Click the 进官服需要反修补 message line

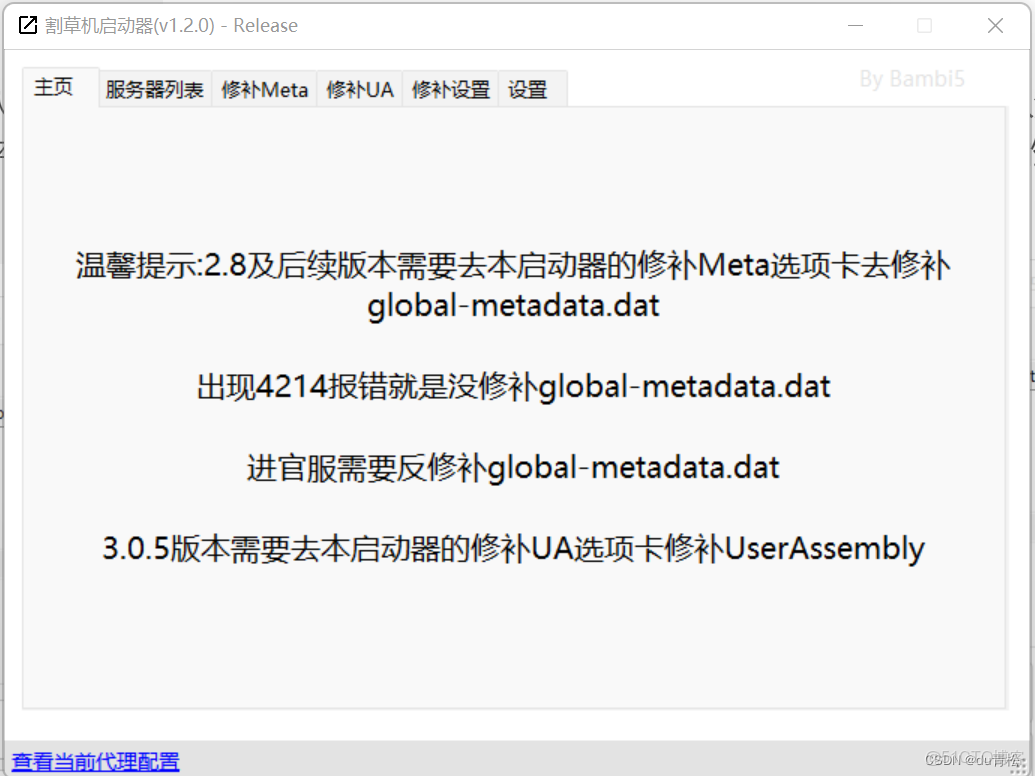(513, 467)
